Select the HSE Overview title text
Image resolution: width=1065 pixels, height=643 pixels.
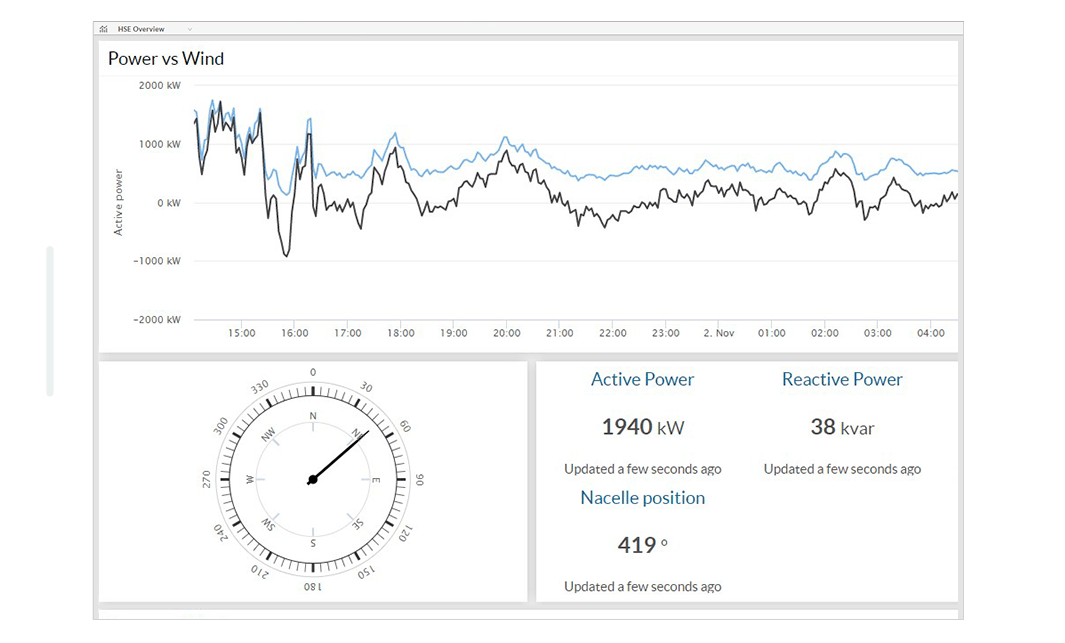[141, 29]
